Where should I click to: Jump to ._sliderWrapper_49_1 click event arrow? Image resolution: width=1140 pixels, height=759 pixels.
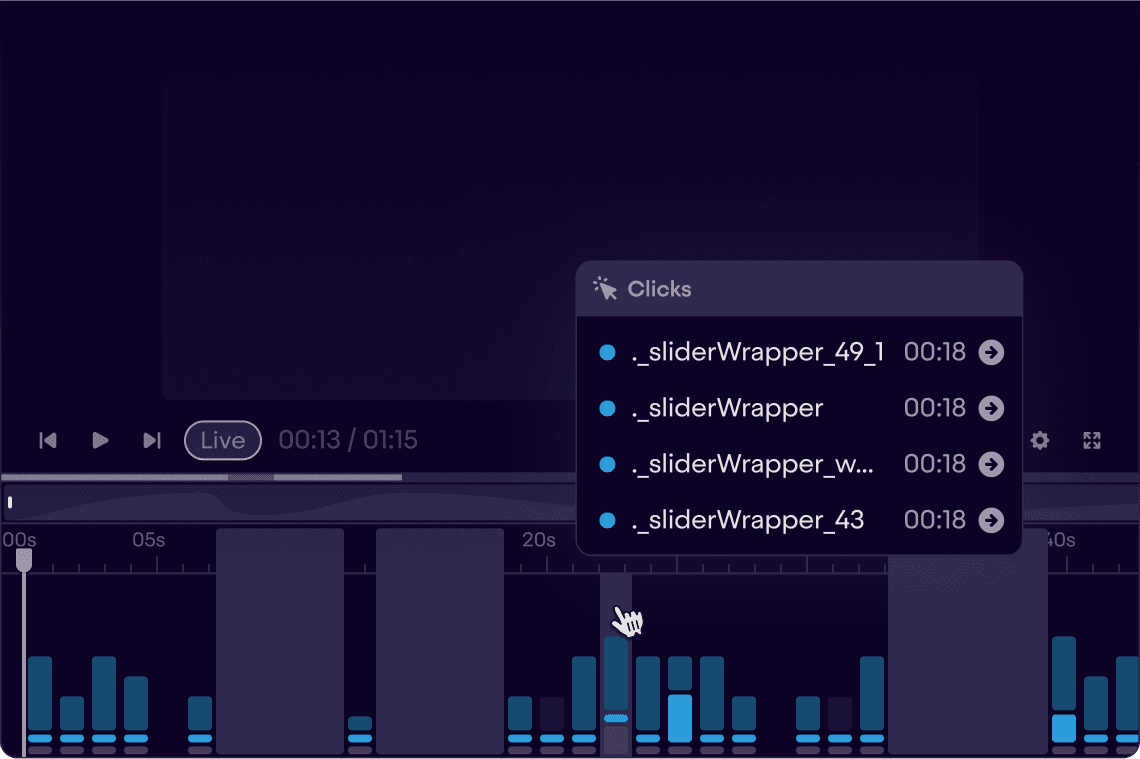[x=991, y=352]
